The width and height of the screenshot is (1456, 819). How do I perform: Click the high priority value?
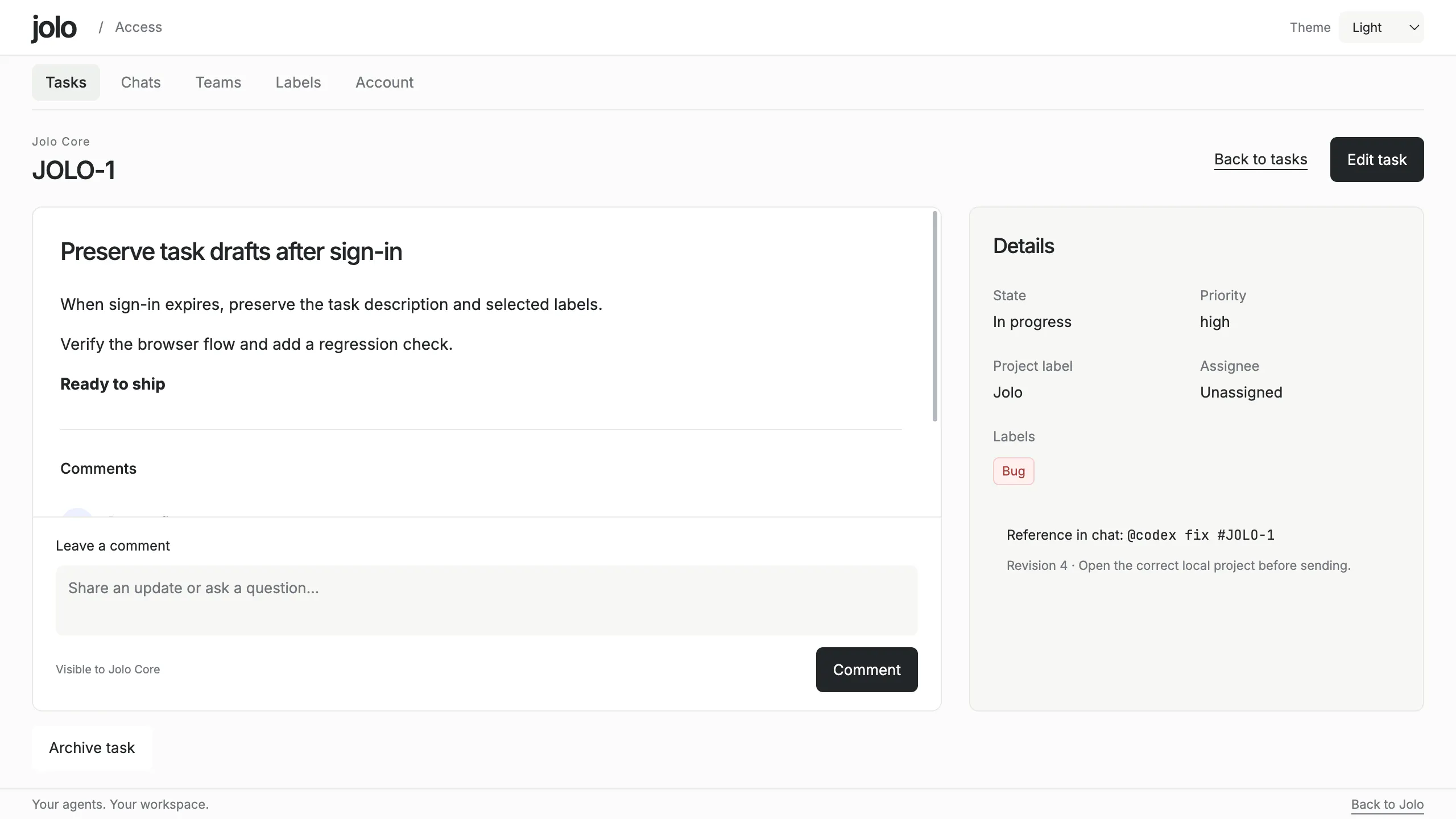point(1215,322)
